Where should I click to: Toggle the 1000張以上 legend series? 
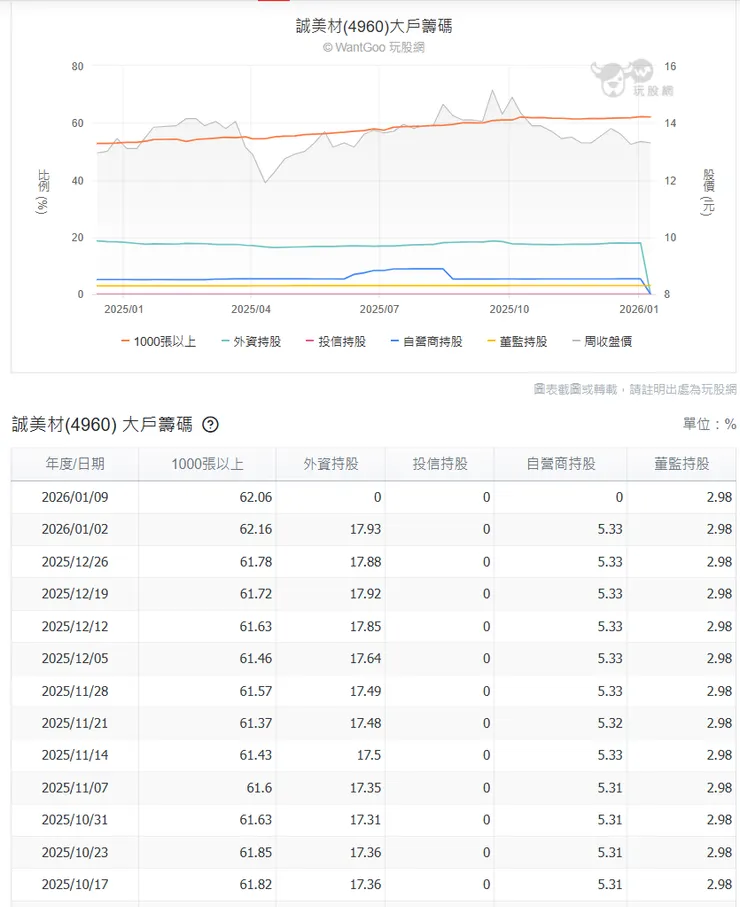159,342
